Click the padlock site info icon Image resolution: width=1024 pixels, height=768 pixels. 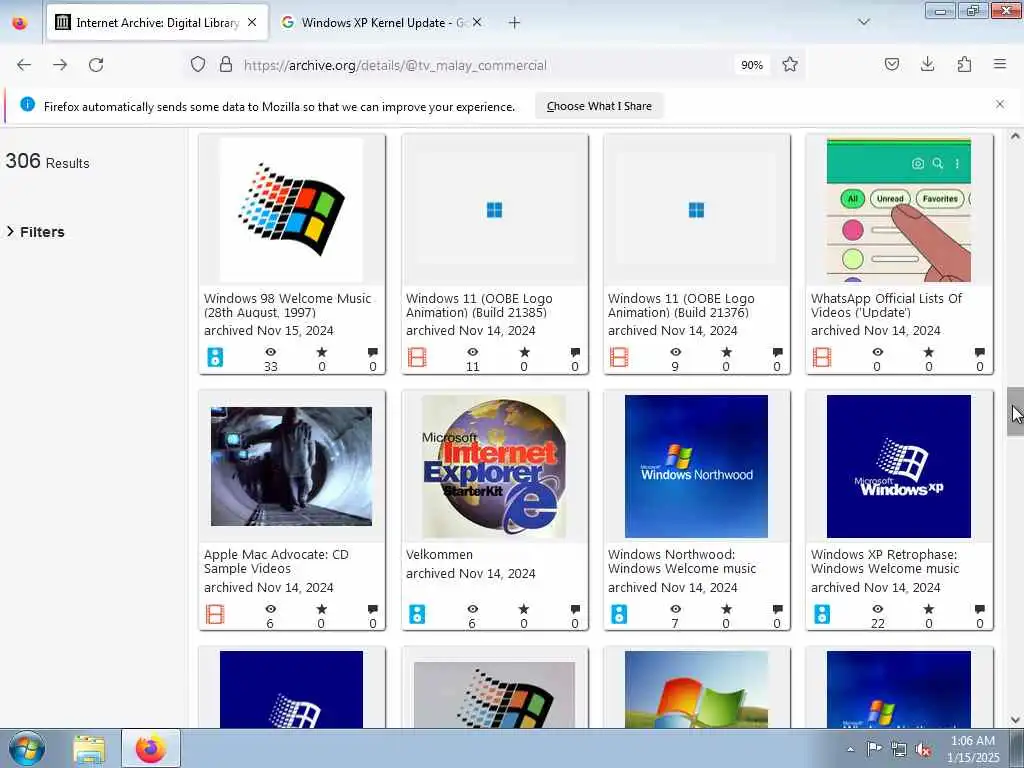point(226,64)
